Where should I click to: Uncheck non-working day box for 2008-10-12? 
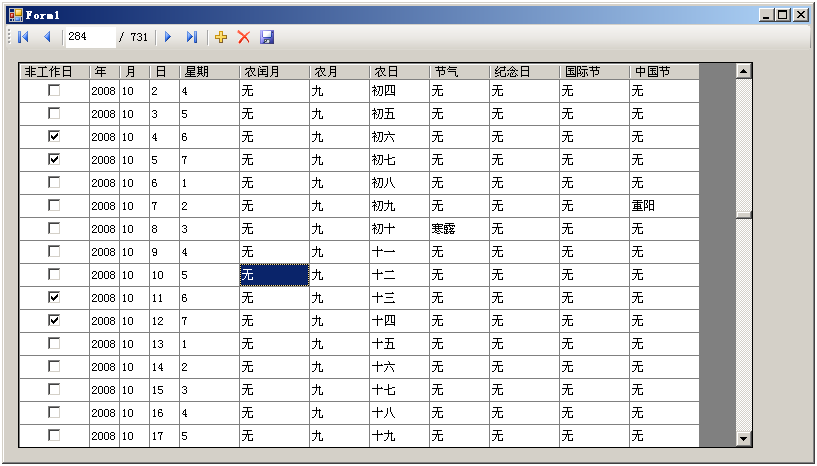pyautogui.click(x=54, y=321)
